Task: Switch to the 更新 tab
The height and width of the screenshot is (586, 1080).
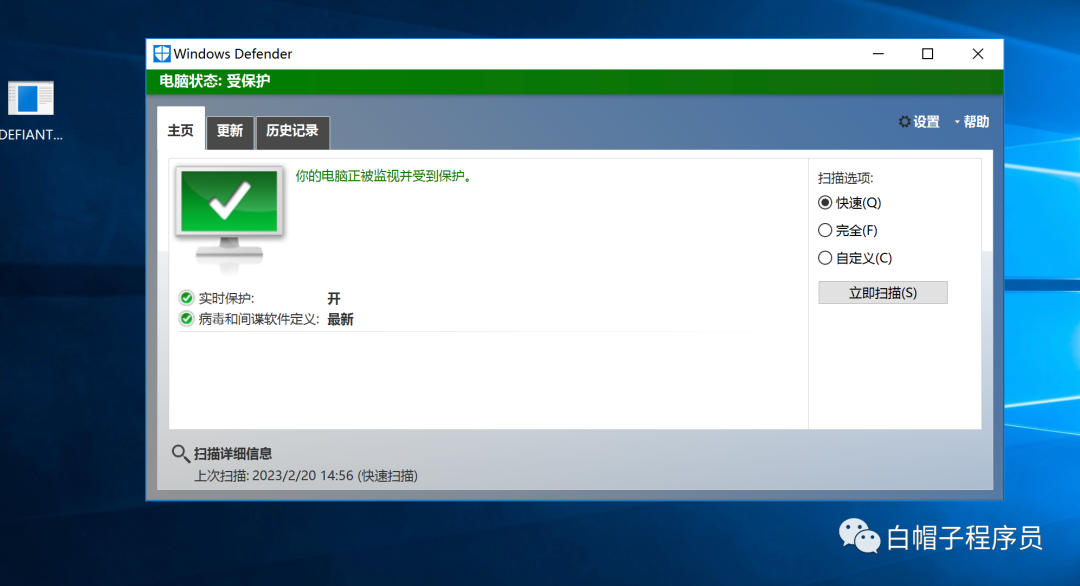Action: click(x=230, y=132)
